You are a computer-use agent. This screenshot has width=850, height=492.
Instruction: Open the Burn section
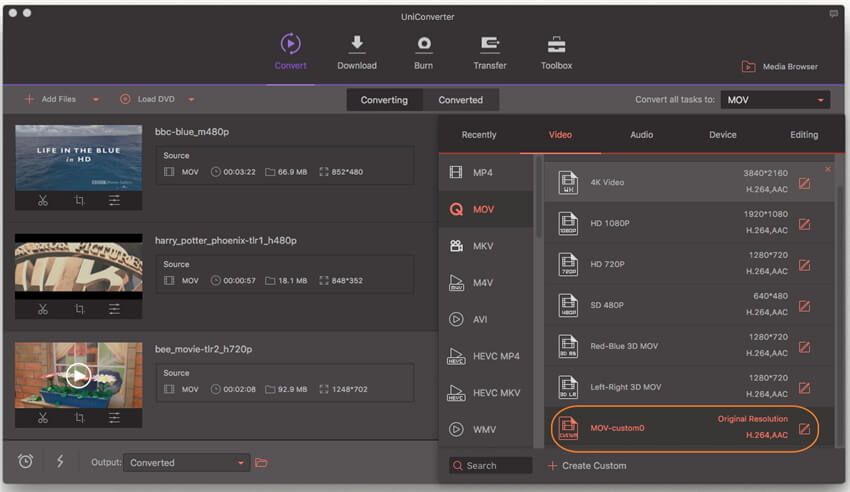pos(423,52)
